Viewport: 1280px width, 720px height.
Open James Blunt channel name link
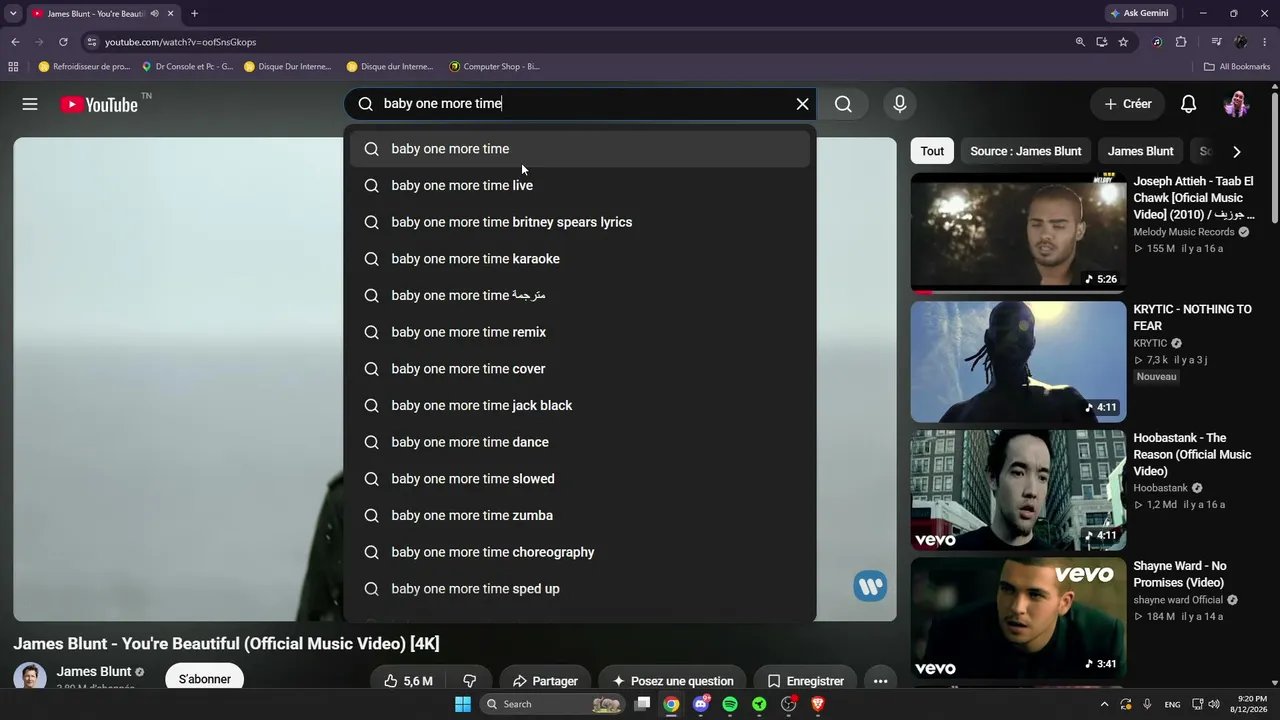coord(93,672)
